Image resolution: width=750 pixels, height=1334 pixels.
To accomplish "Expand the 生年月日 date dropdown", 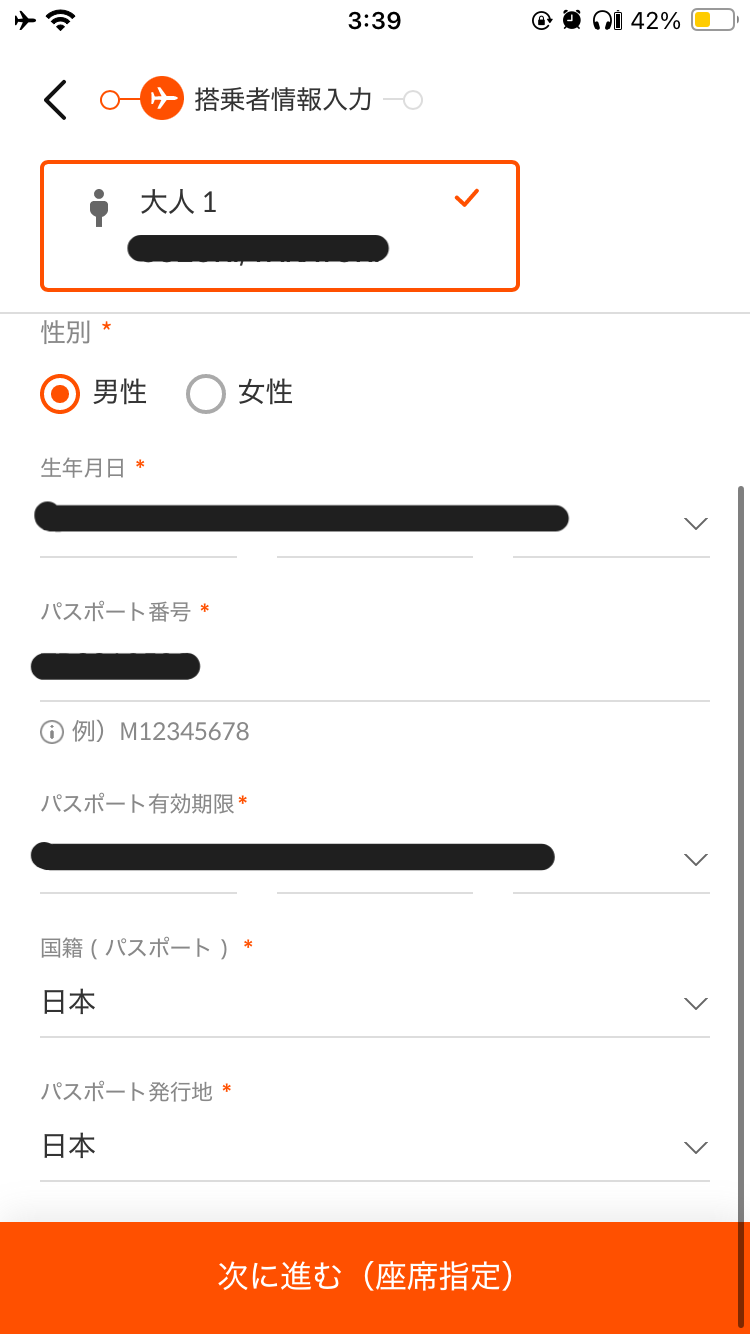I will pos(695,523).
